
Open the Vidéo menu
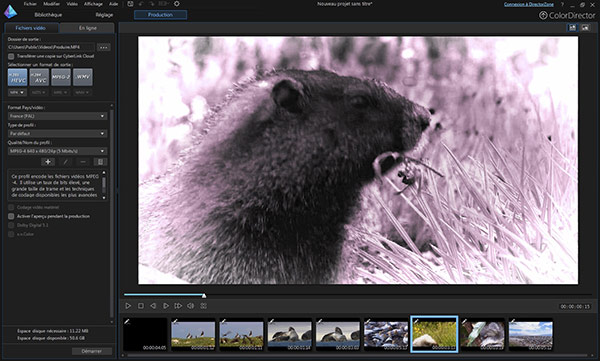[x=72, y=4]
